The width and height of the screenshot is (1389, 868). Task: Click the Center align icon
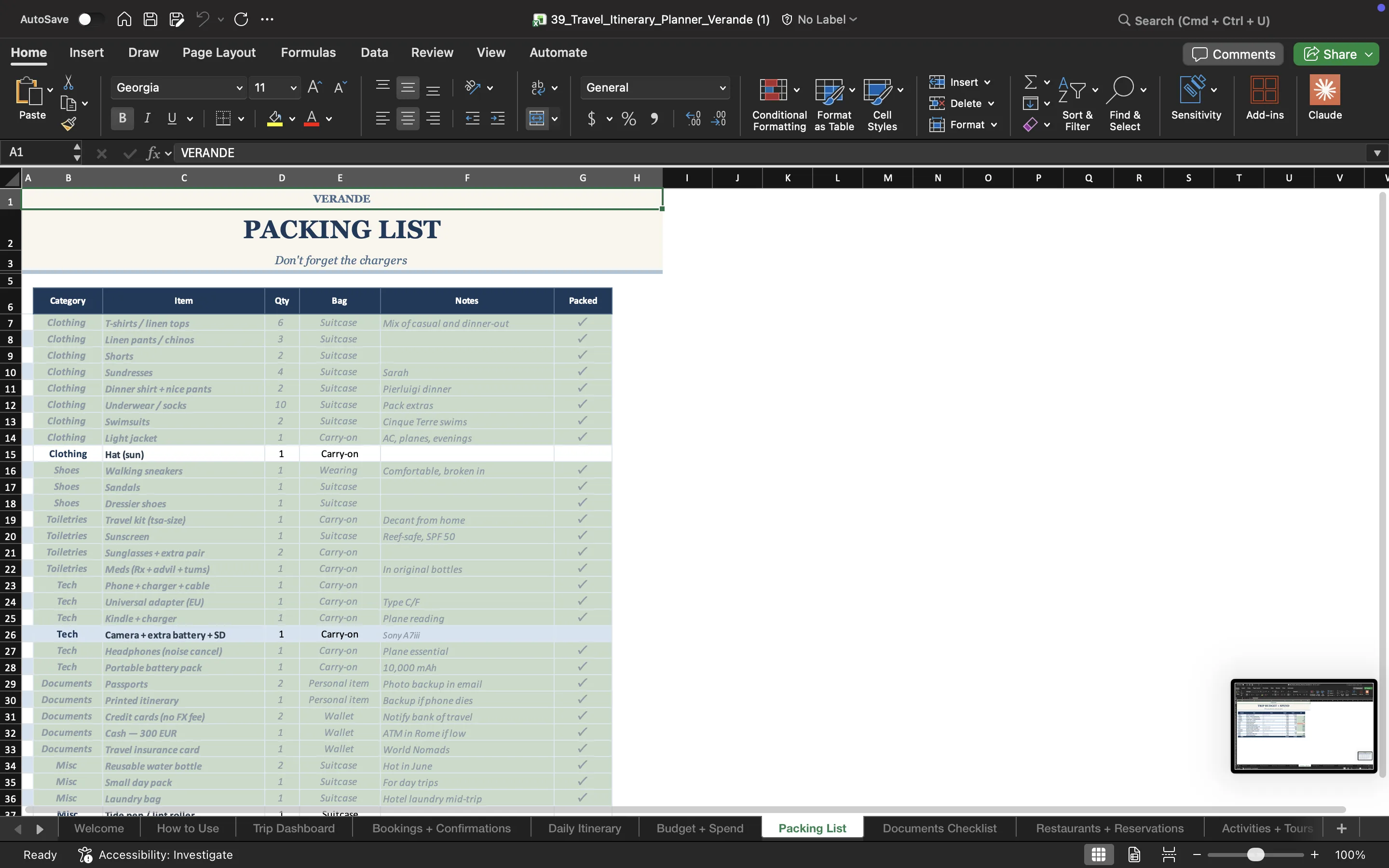[x=408, y=119]
